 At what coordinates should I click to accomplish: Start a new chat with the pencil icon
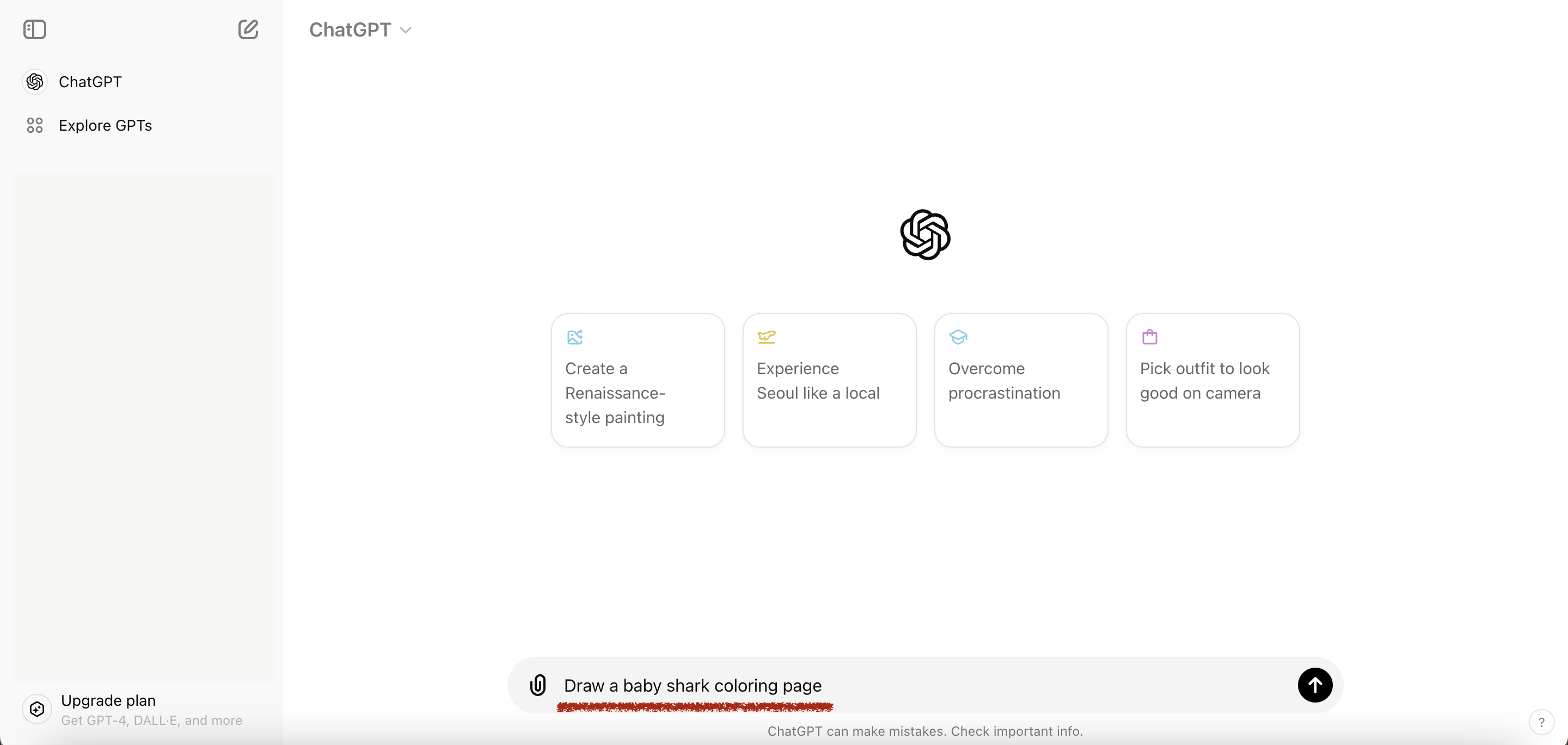click(248, 29)
